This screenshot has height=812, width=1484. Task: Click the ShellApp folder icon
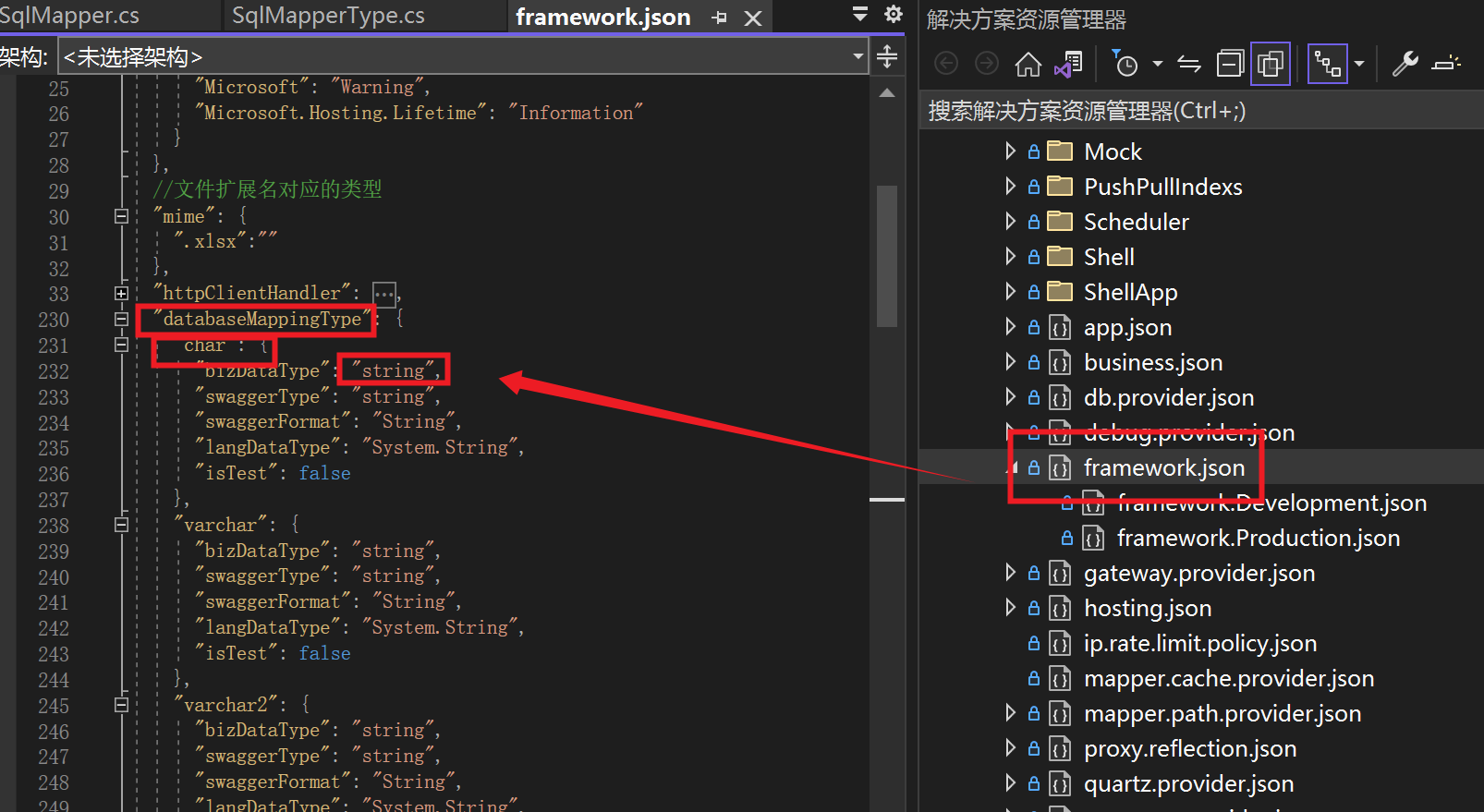tap(1060, 291)
